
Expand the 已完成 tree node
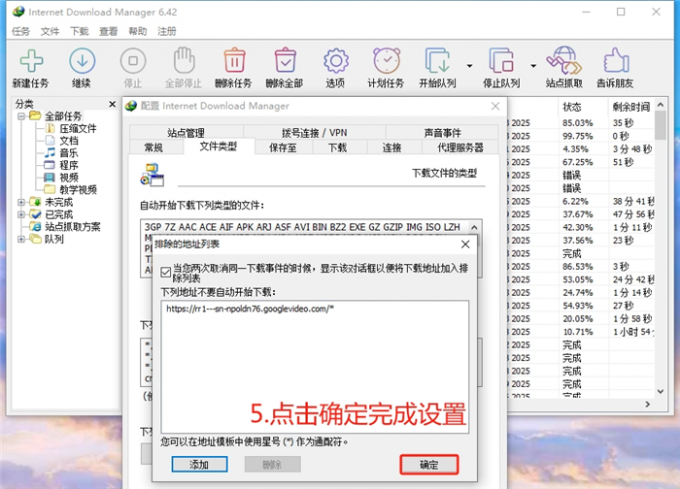point(21,214)
